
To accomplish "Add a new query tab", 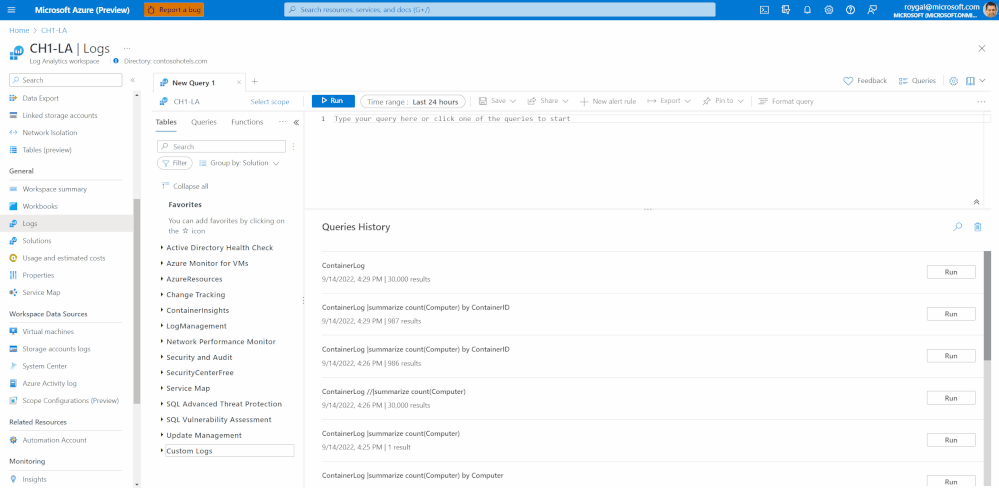I will click(254, 82).
